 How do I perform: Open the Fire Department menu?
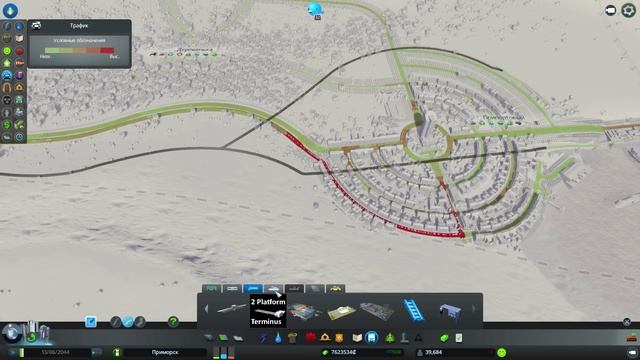click(x=325, y=338)
